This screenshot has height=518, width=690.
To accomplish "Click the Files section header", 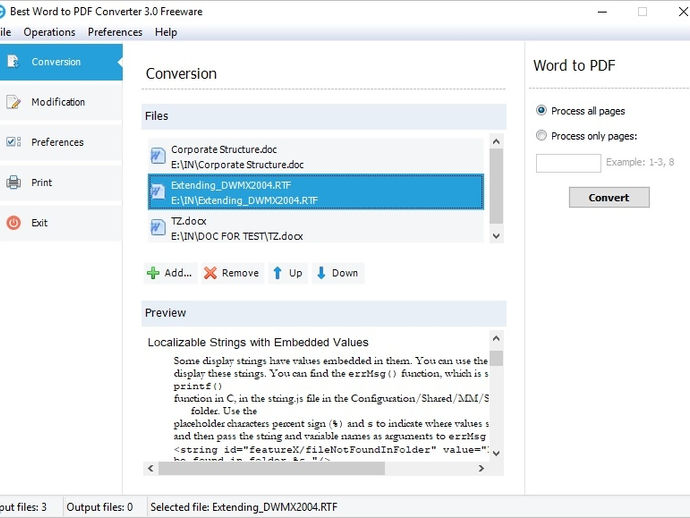I will (x=324, y=116).
